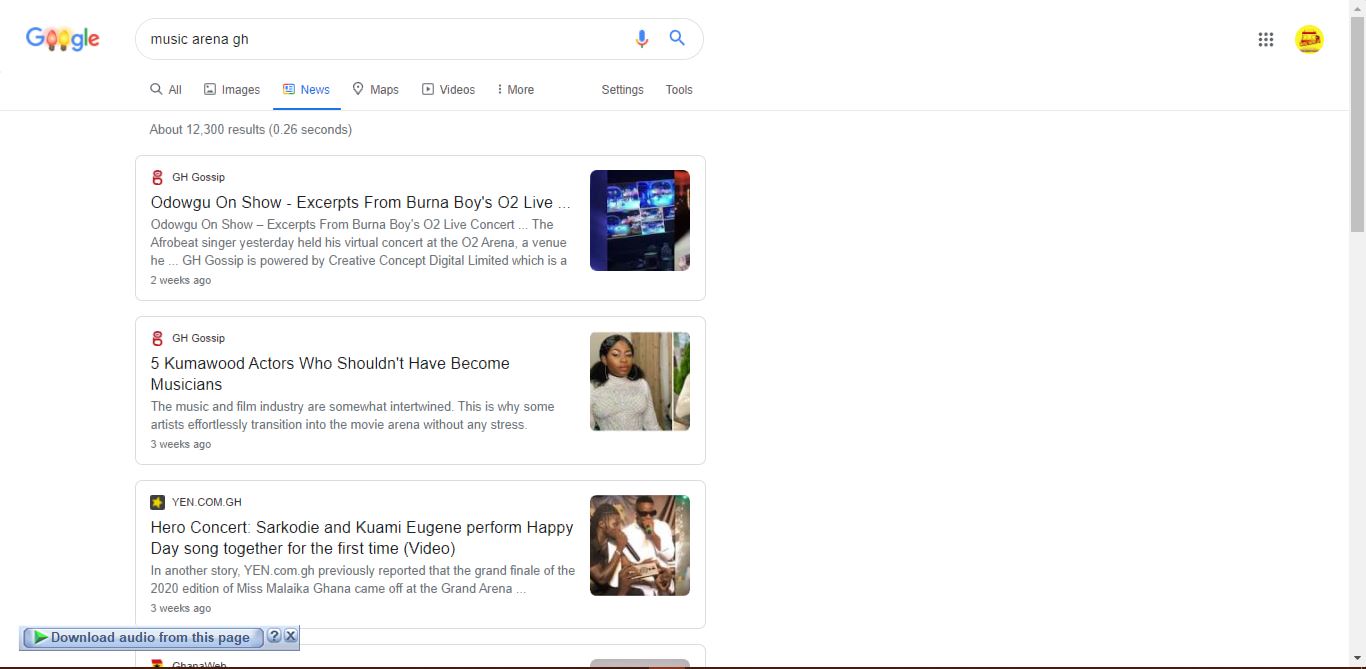Click the blue search magnifier icon
1366x669 pixels.
[677, 38]
